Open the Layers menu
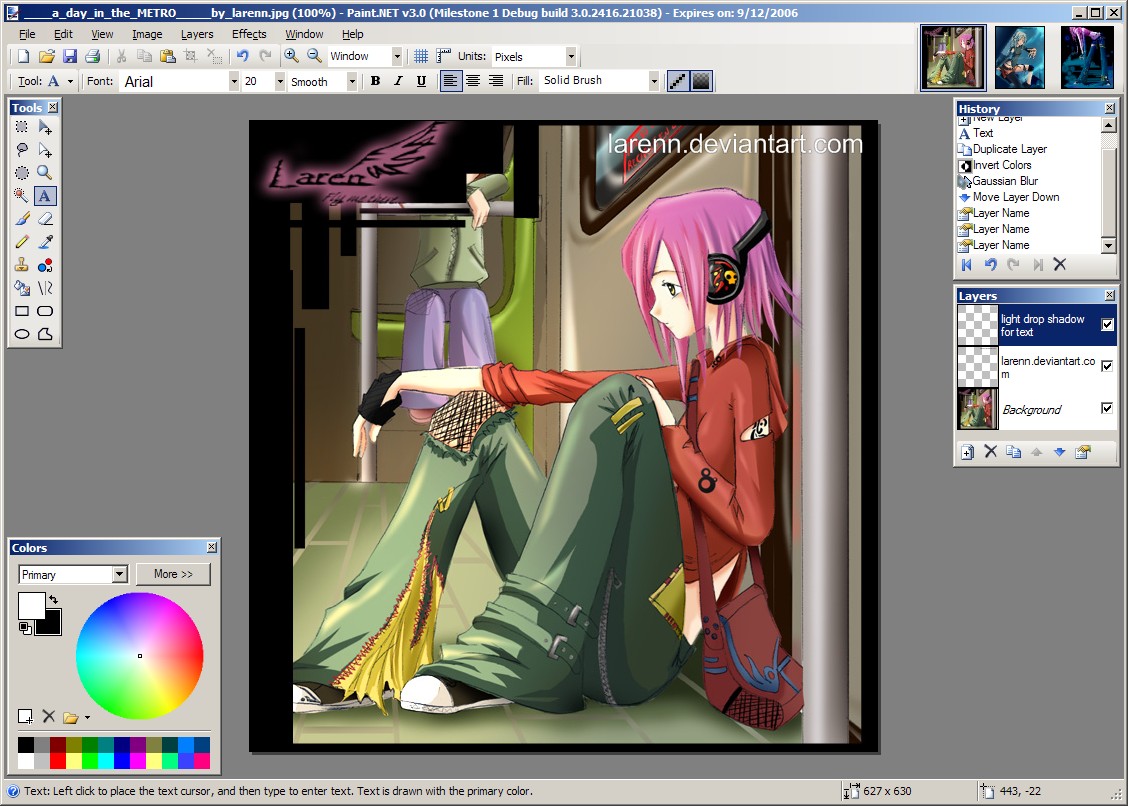Image resolution: width=1128 pixels, height=806 pixels. (x=197, y=34)
